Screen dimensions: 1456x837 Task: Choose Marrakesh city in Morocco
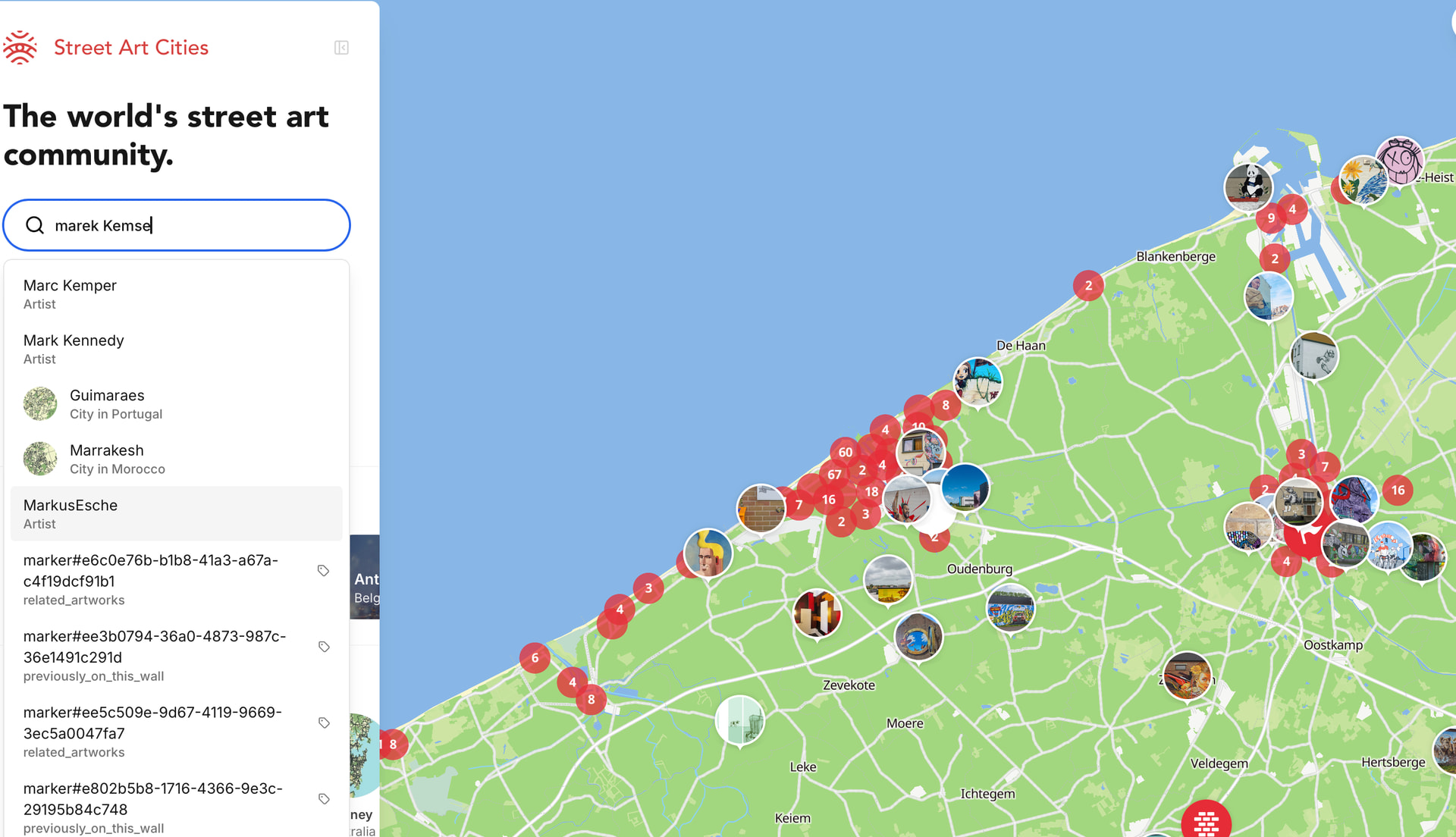pos(176,459)
